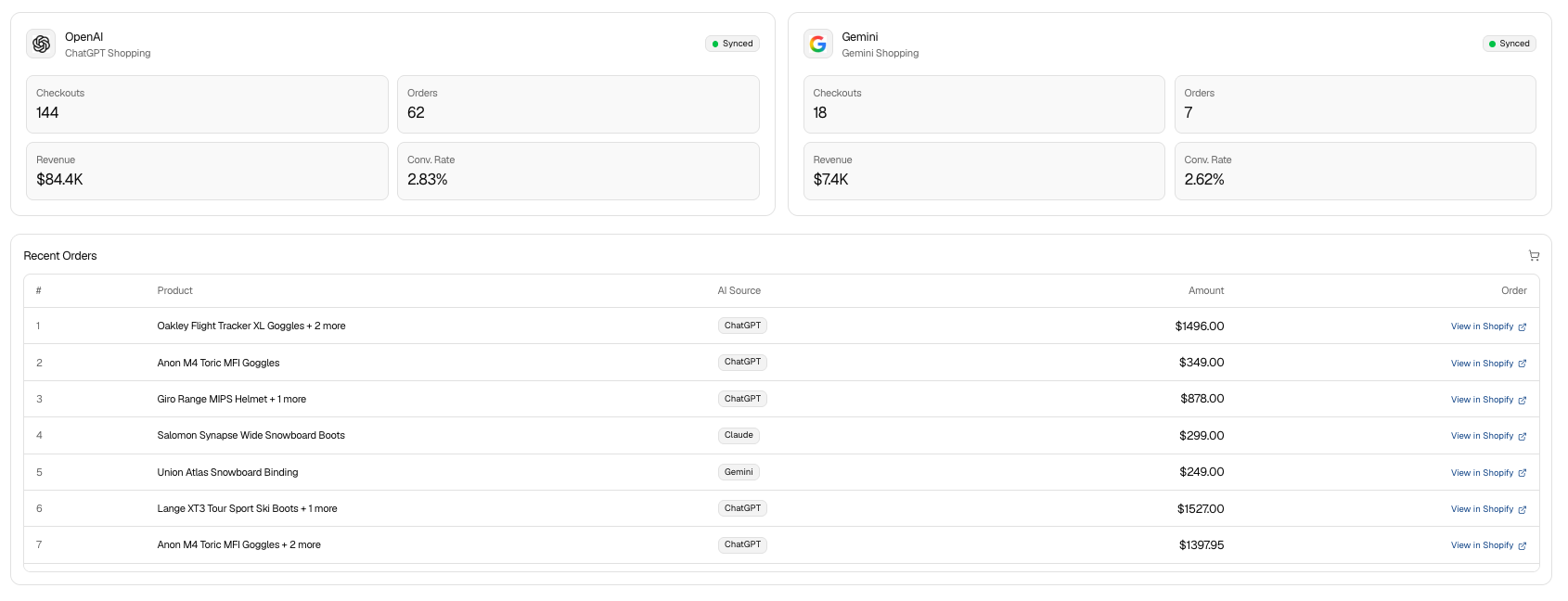Click Giro Range MIPS Helmet + 1 more

click(232, 400)
